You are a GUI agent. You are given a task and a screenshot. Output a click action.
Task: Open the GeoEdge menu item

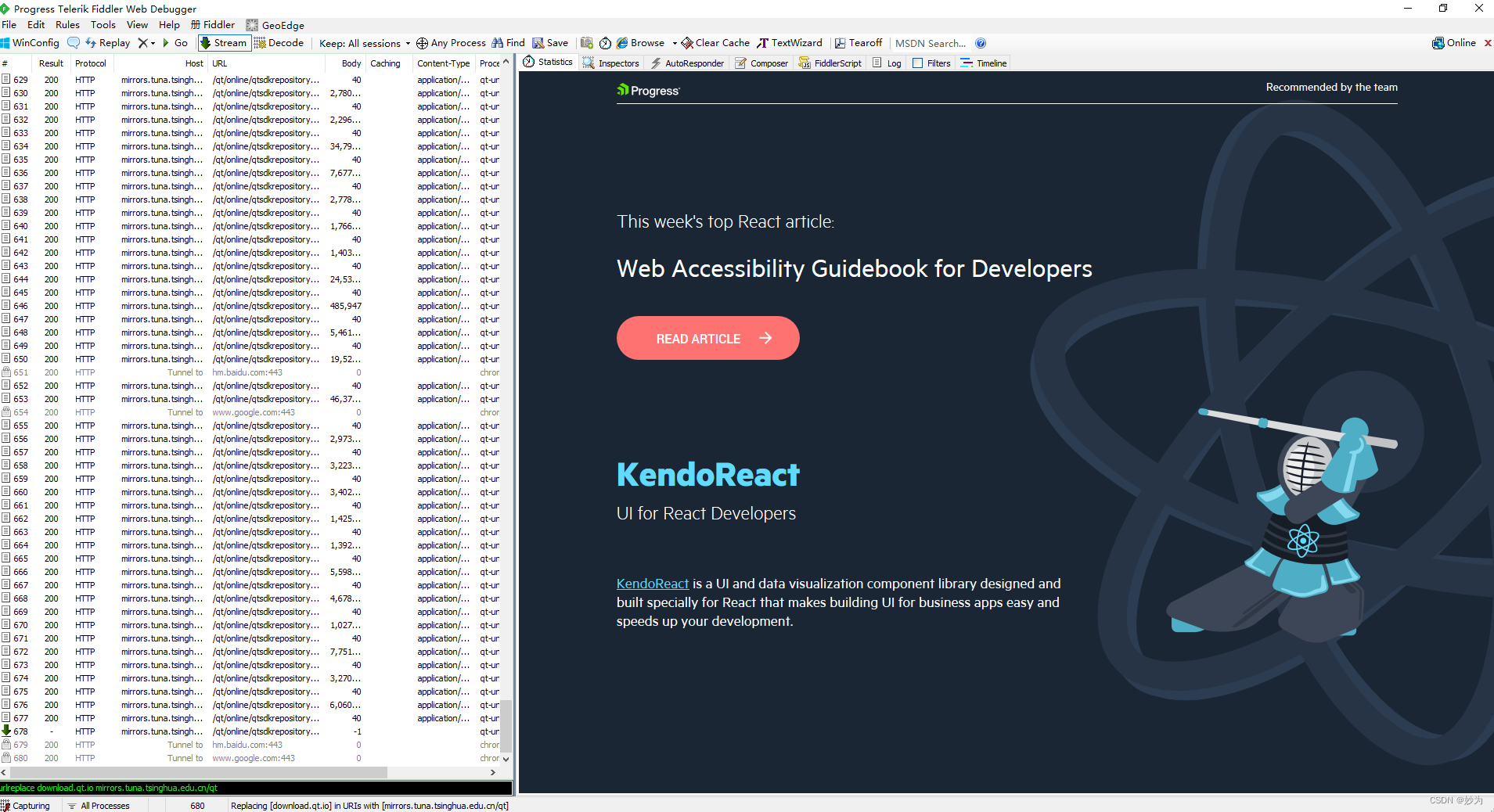(275, 25)
